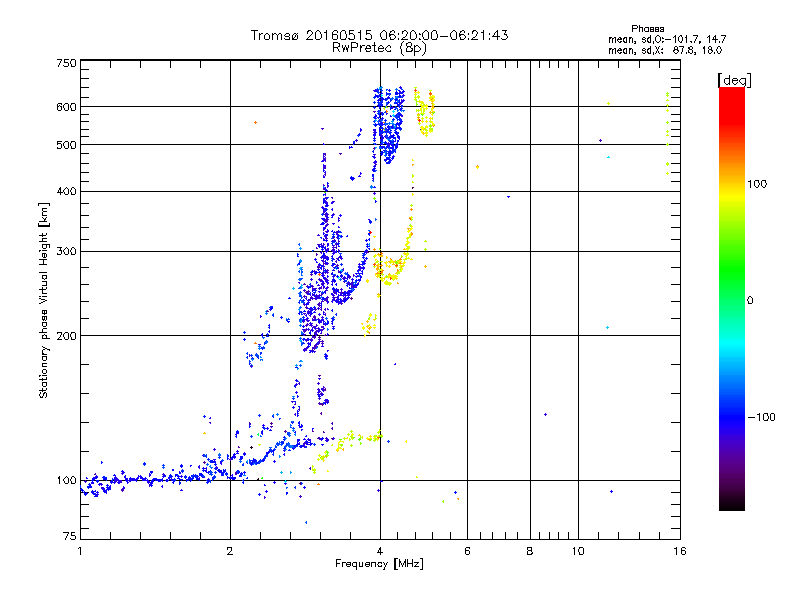The image size is (800, 600).
Task: Click the 'Frequency [MHz]' axis label
Action: tap(379, 564)
